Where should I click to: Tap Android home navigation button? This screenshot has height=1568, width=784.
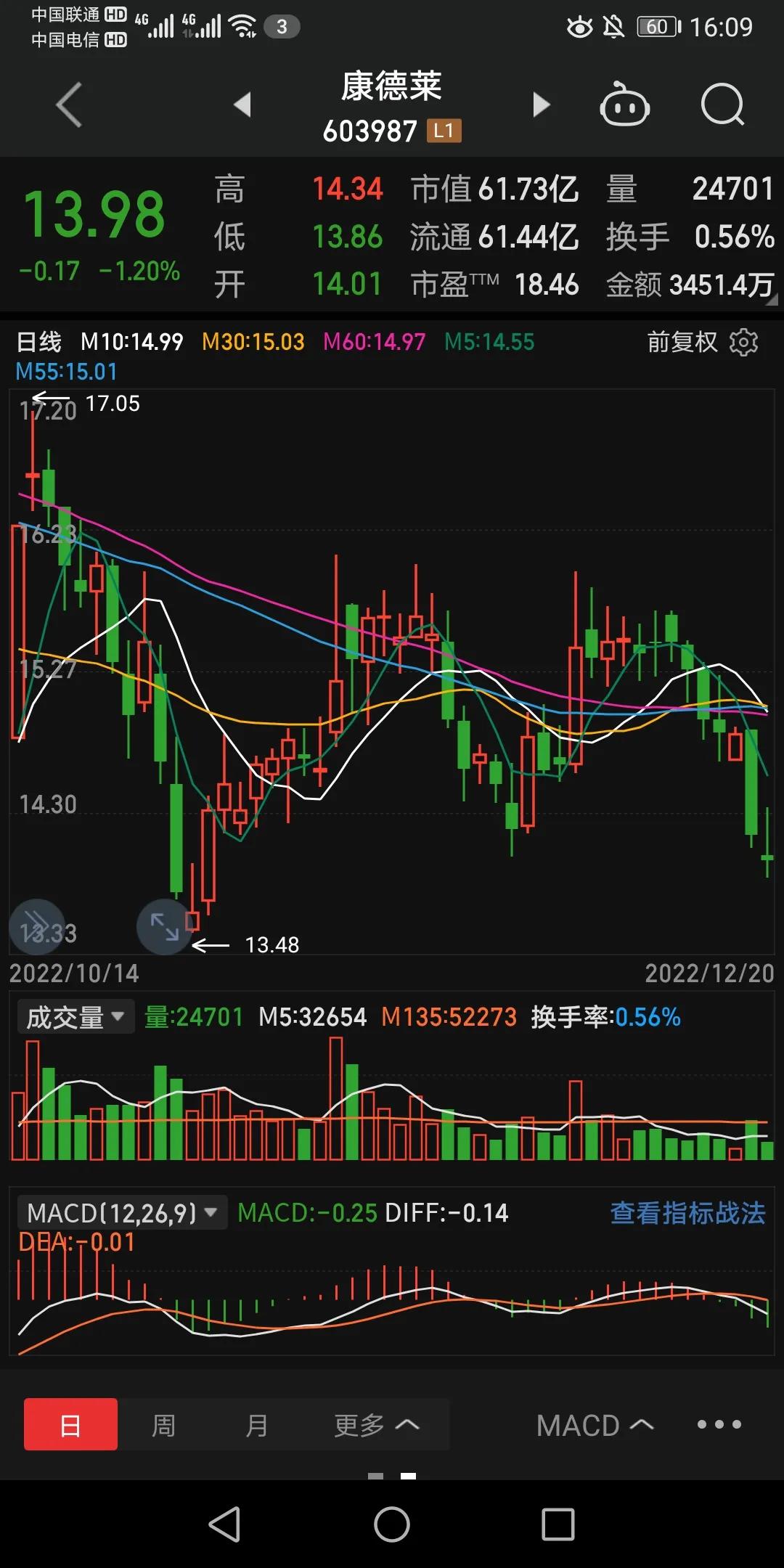click(x=392, y=1524)
